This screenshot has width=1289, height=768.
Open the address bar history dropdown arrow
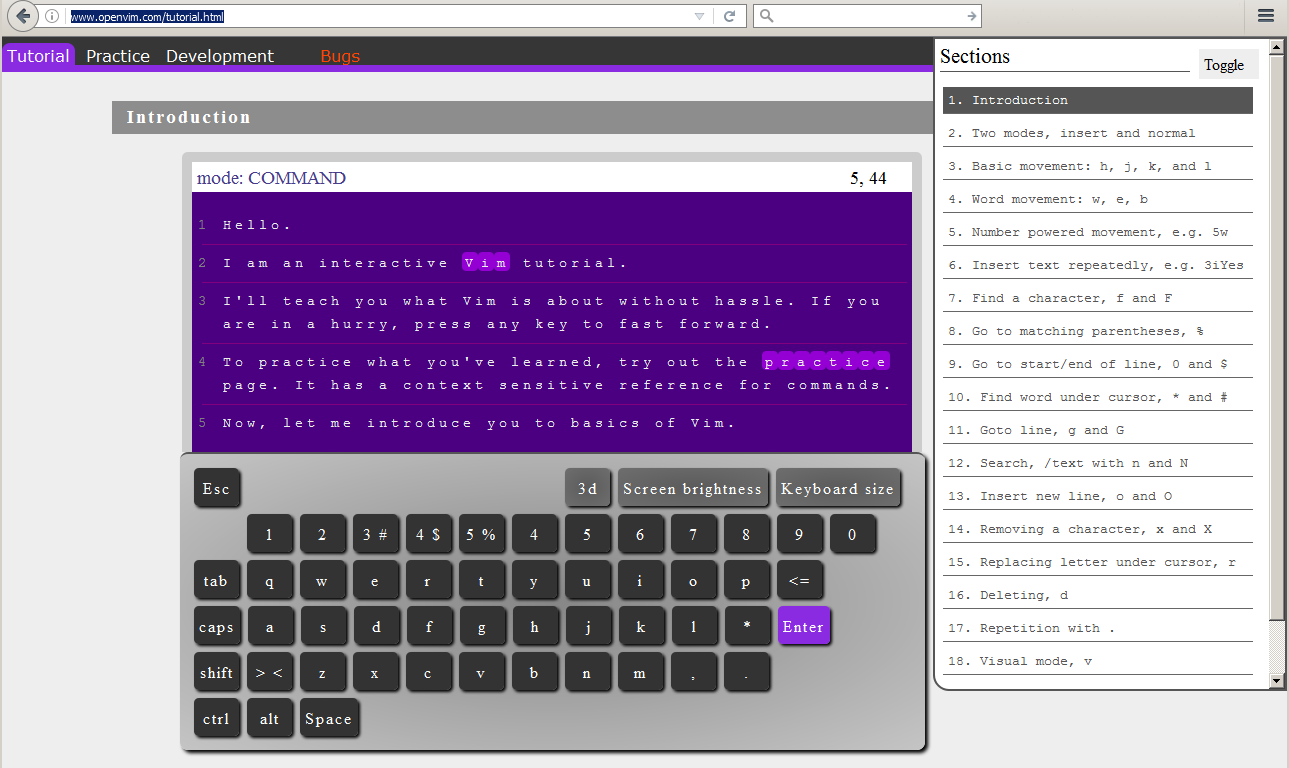coord(699,16)
